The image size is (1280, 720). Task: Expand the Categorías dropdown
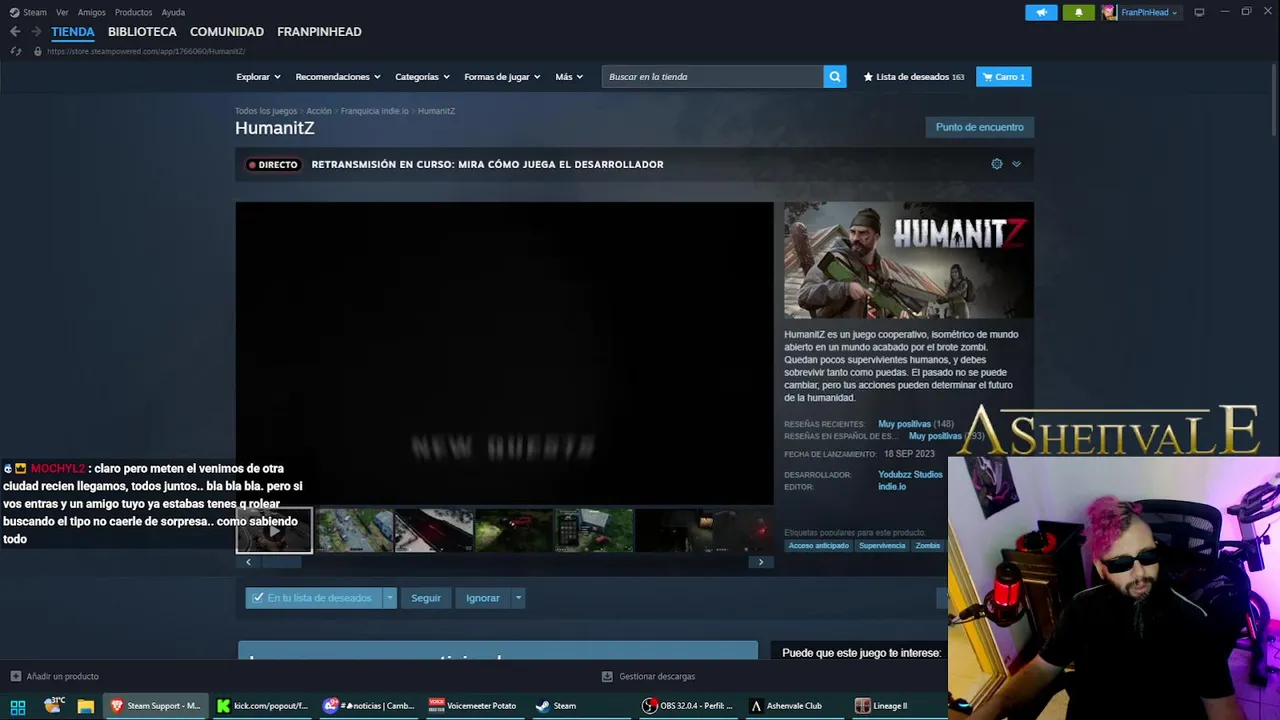(422, 77)
